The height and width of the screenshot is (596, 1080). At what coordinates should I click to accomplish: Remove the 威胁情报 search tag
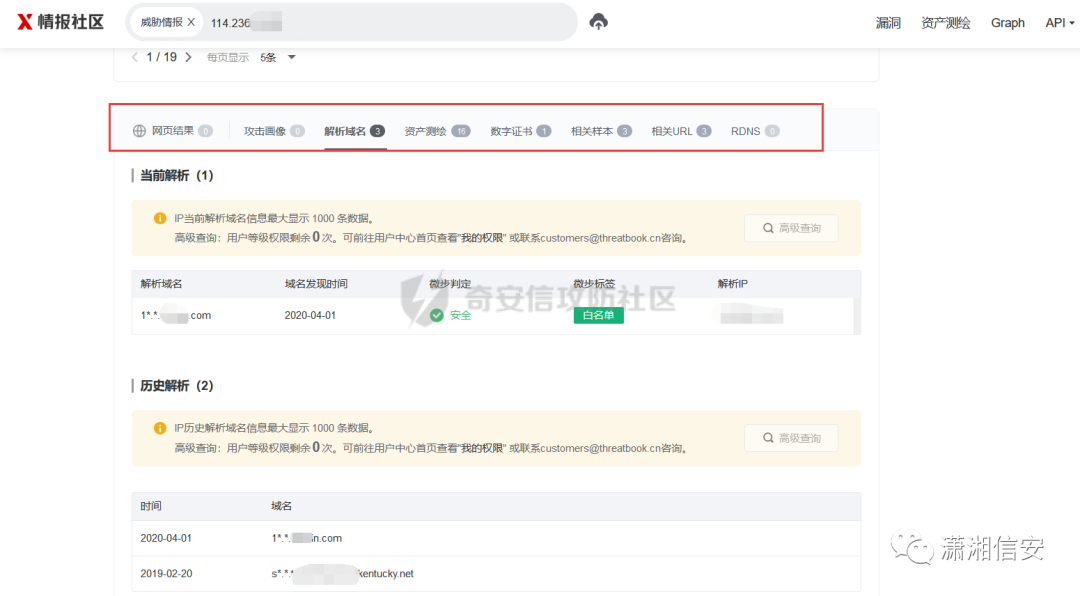191,22
